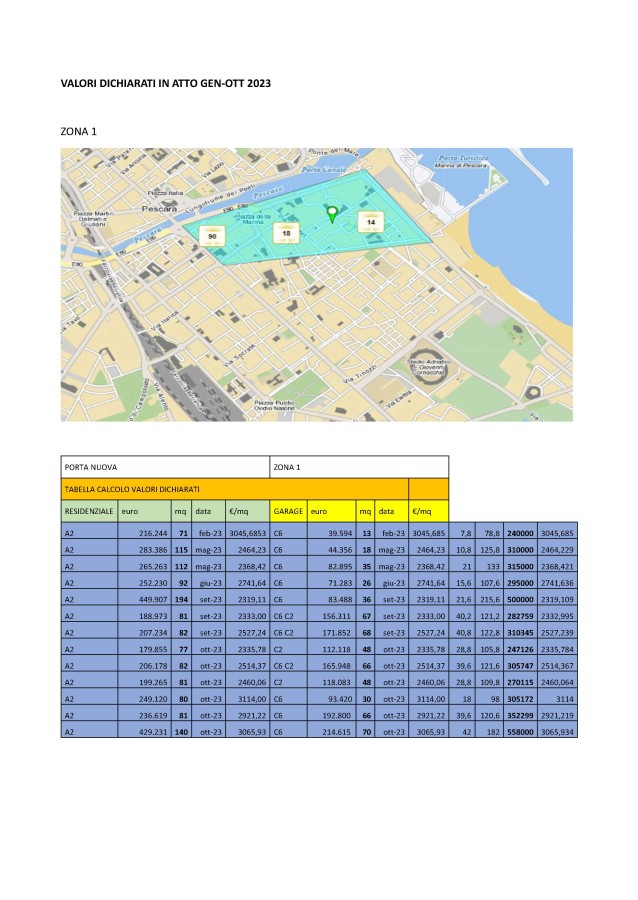Click the Stadio Adriatico stadium on map

click(429, 368)
